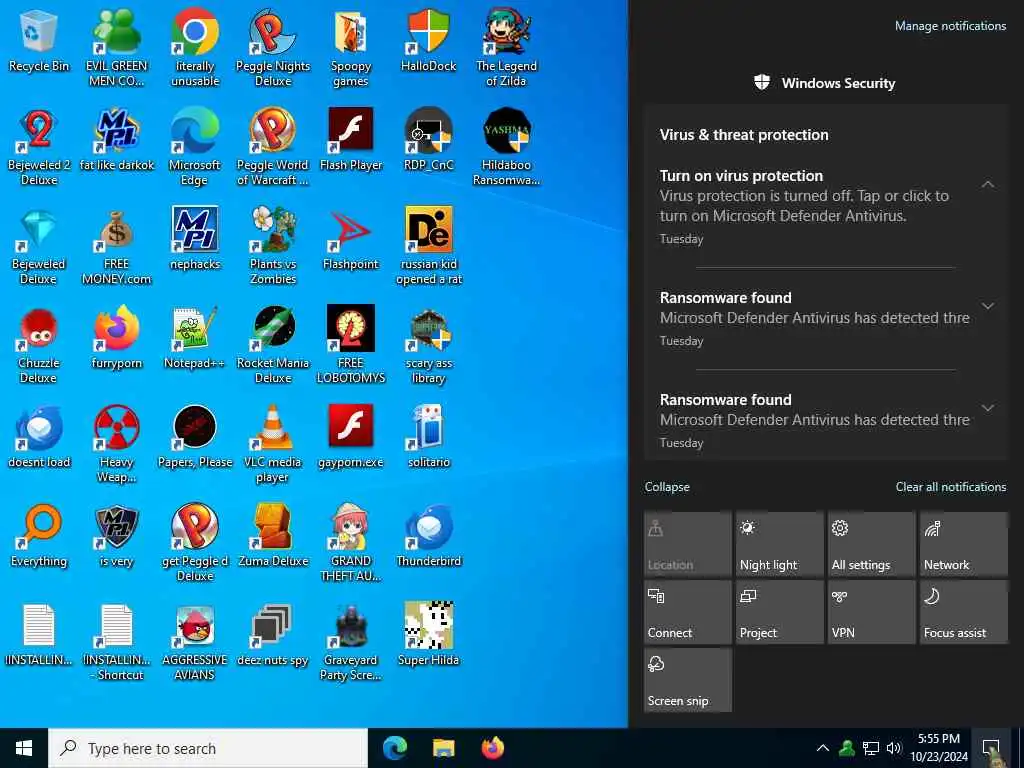Open the Start menu
The height and width of the screenshot is (768, 1024).
point(24,748)
